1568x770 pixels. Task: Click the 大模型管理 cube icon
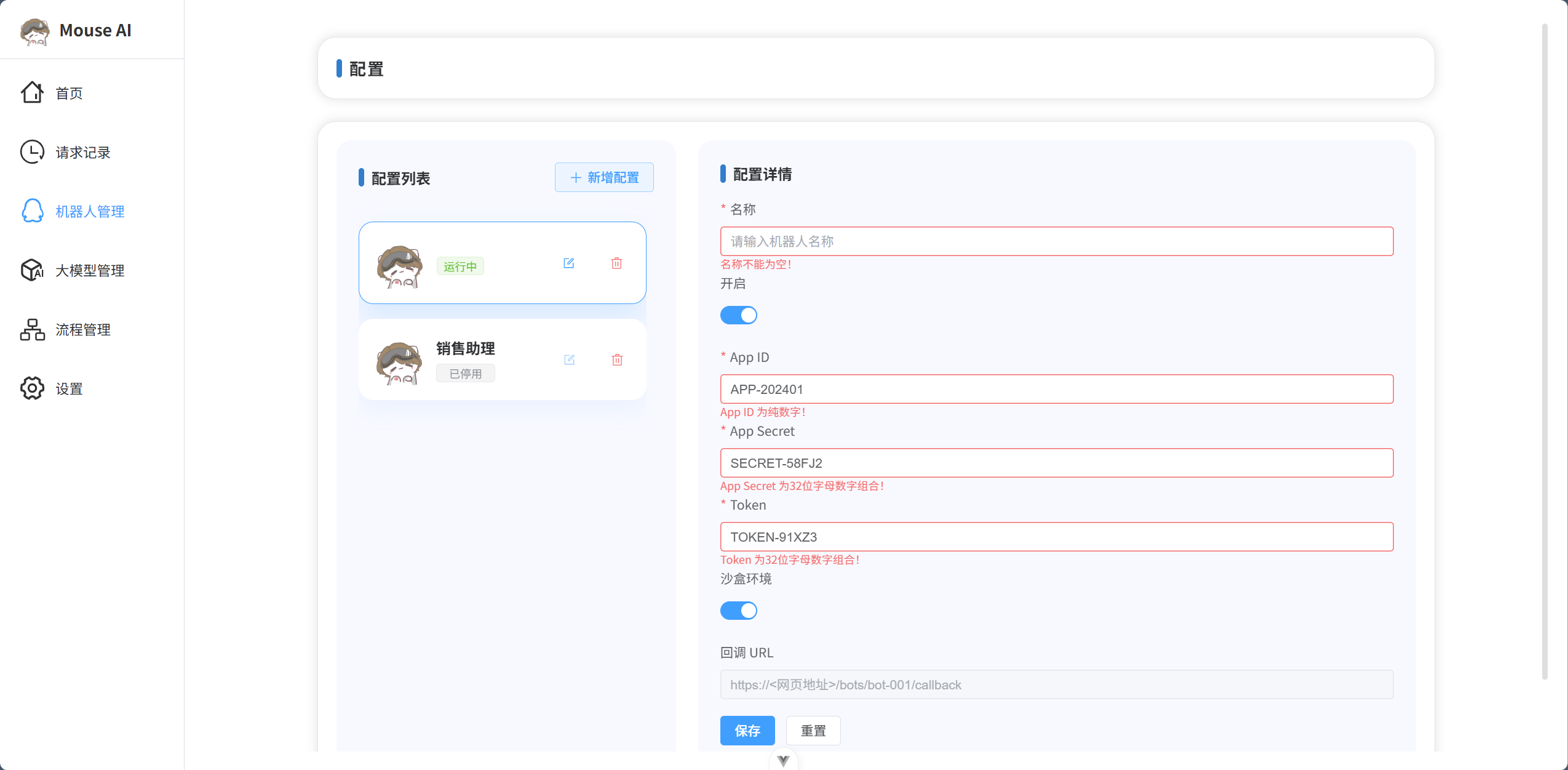pos(32,270)
